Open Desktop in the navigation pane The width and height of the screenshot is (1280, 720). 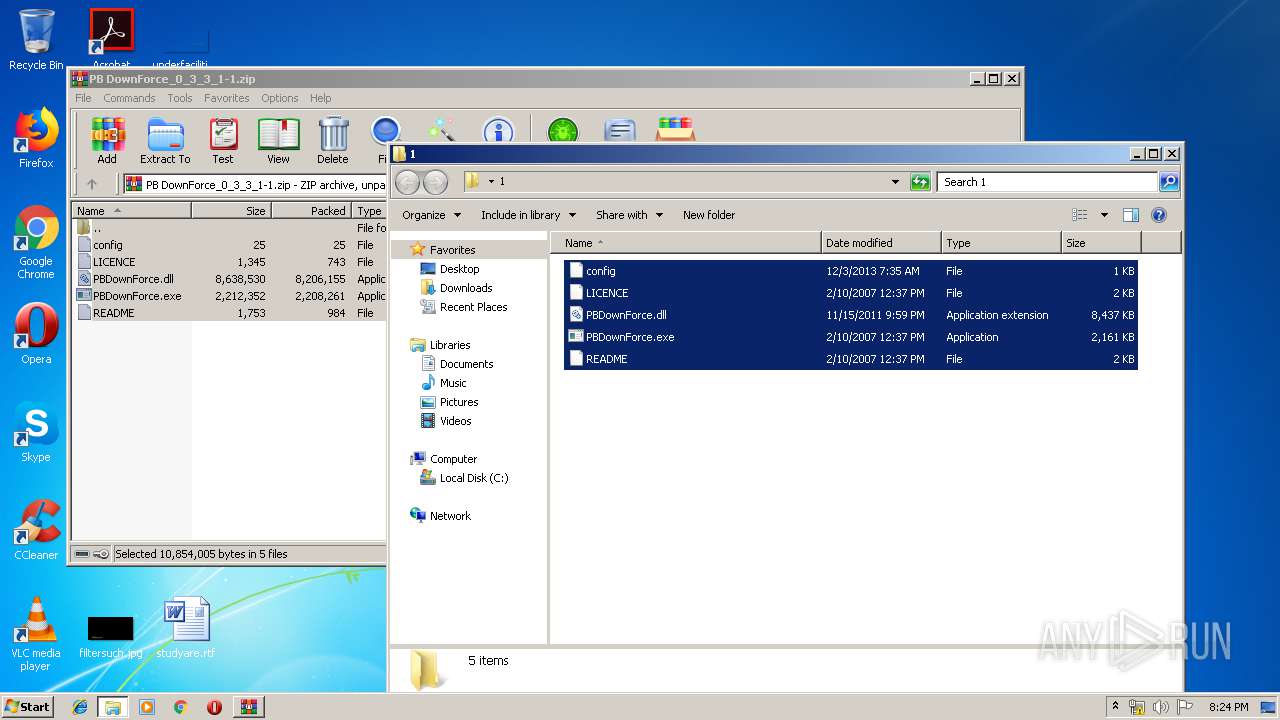click(459, 269)
